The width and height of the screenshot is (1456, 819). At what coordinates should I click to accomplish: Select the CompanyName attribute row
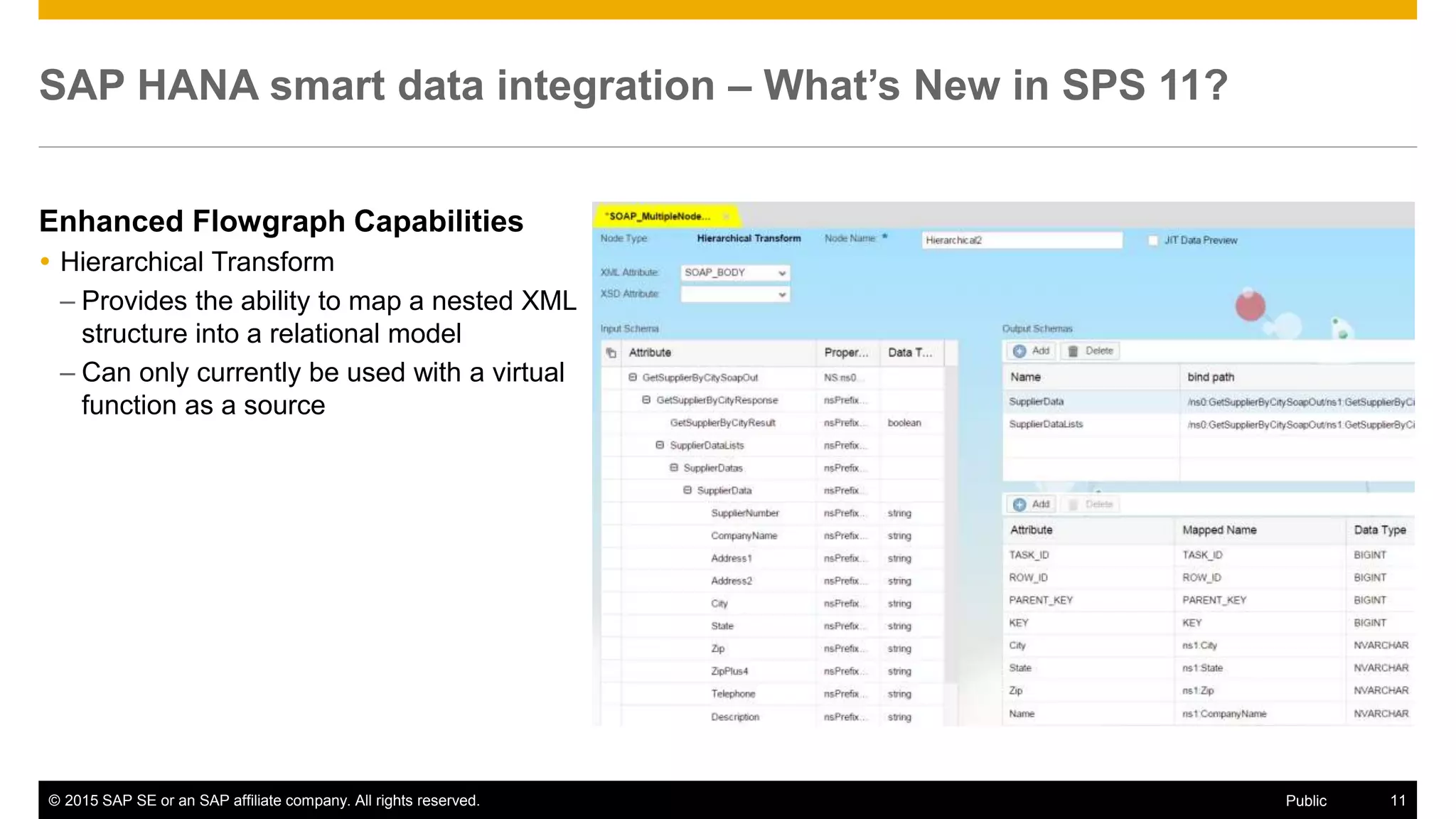pyautogui.click(x=772, y=536)
